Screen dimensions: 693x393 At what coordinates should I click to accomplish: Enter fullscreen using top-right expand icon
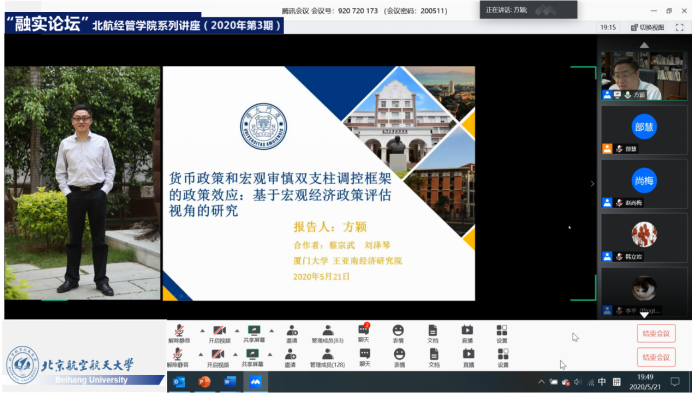680,27
